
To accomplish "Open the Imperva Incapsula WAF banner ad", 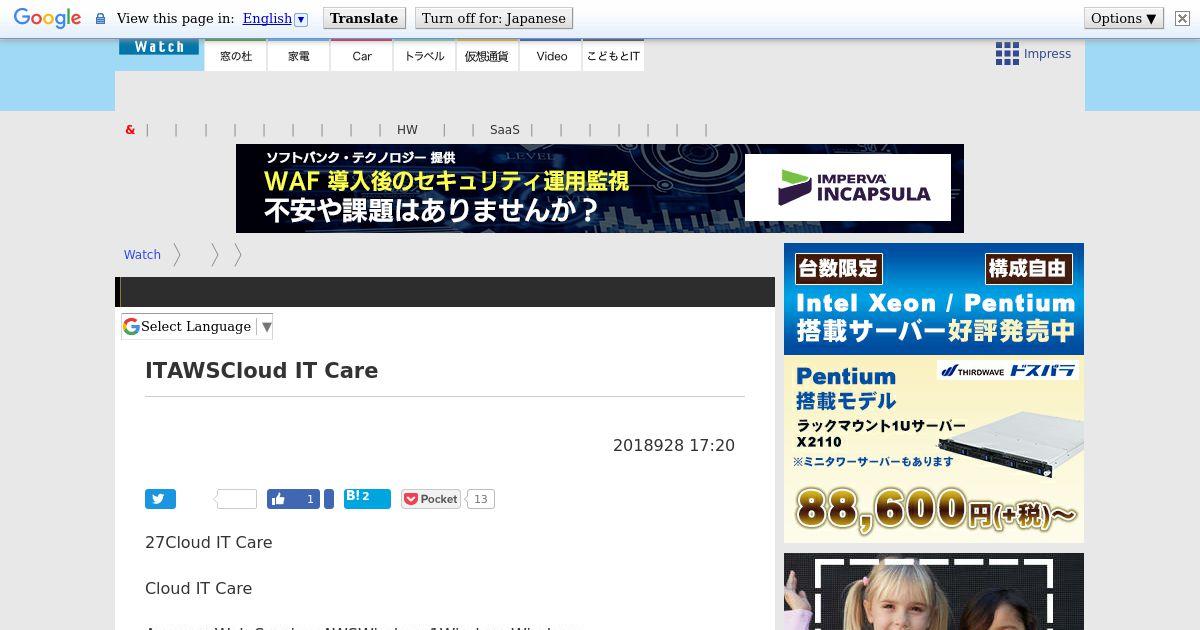I will point(600,188).
